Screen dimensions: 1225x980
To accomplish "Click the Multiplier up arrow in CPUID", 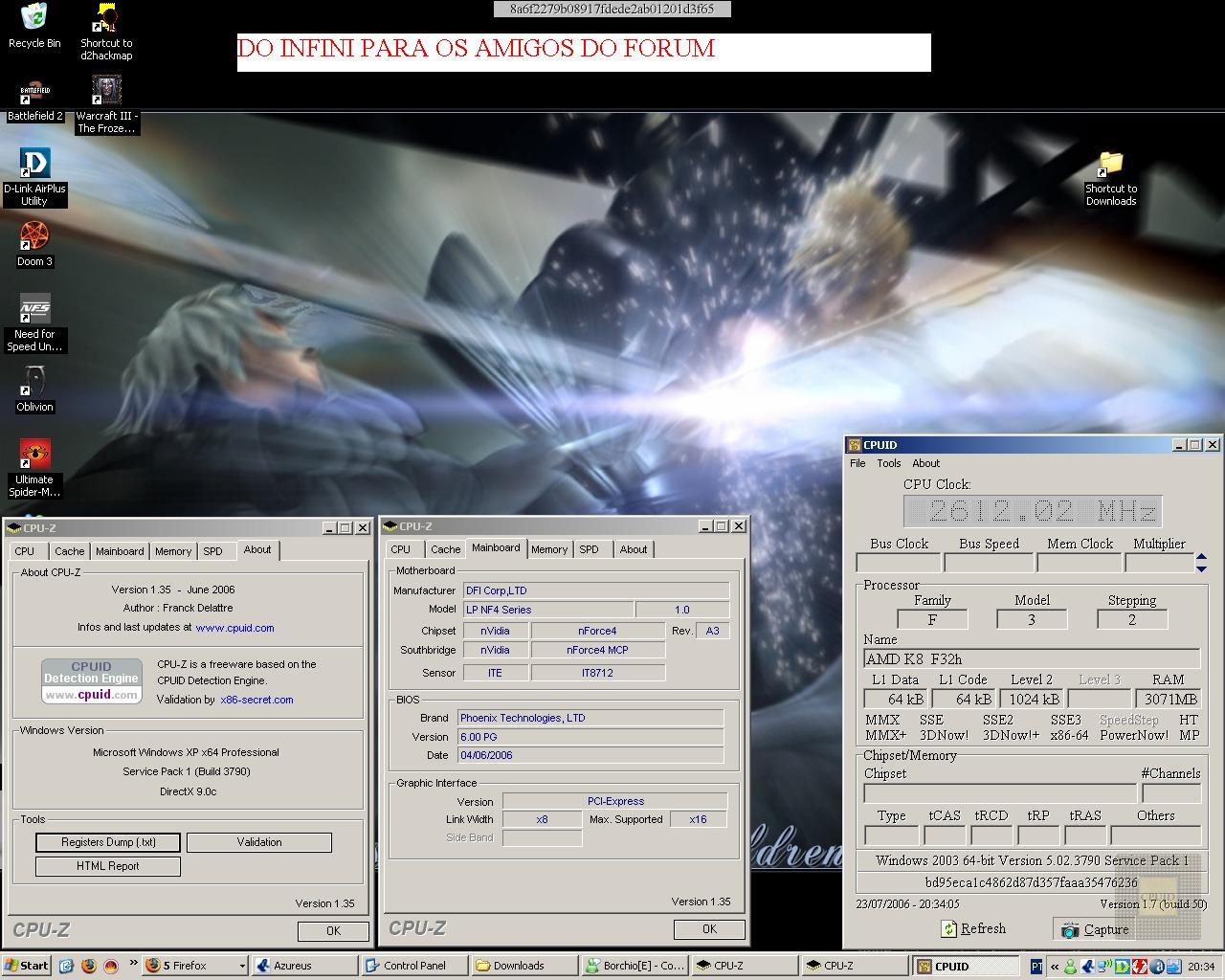I will [1201, 558].
